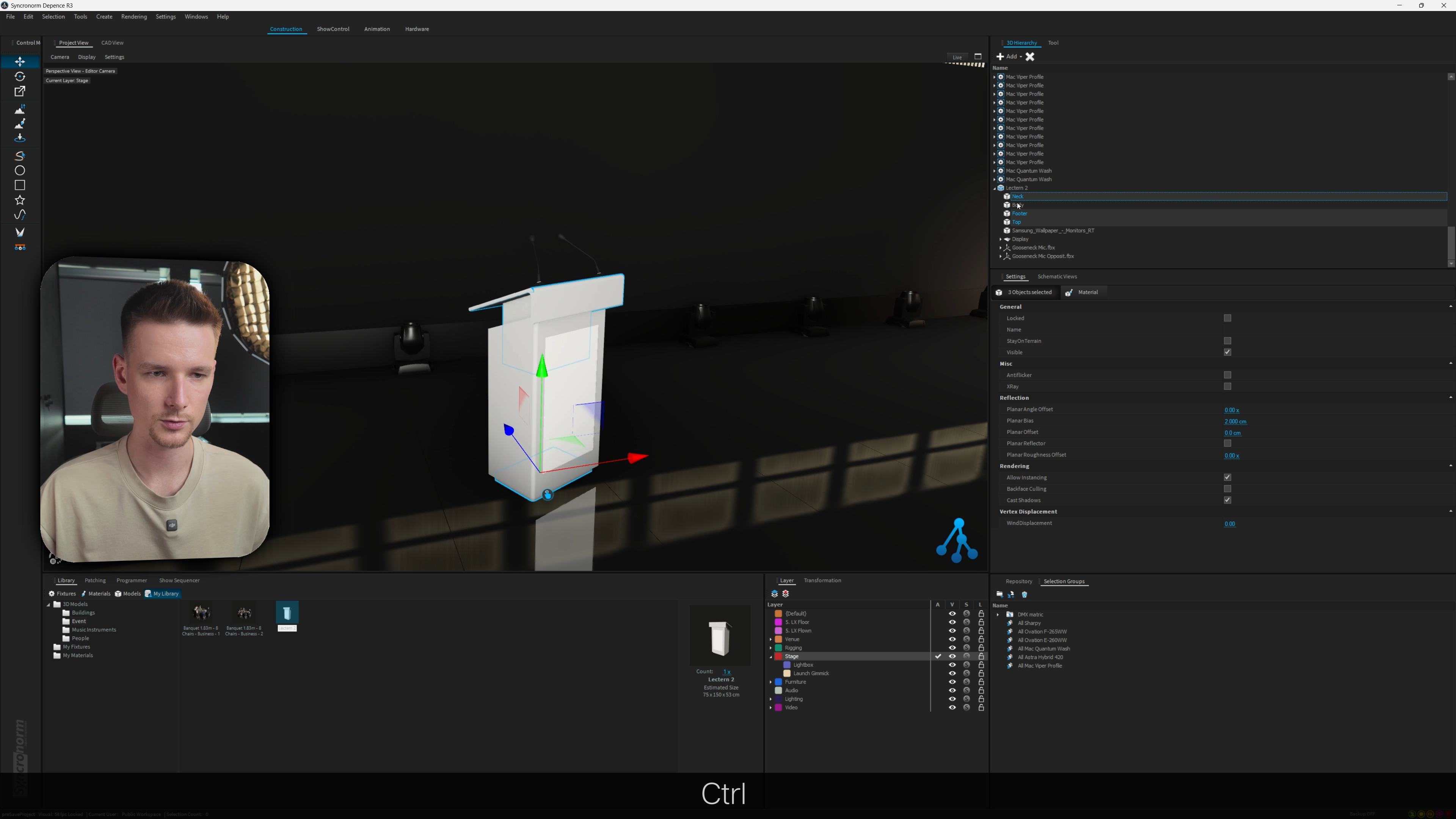Switch to the ShowControl tab
This screenshot has width=1456, height=819.
[333, 29]
